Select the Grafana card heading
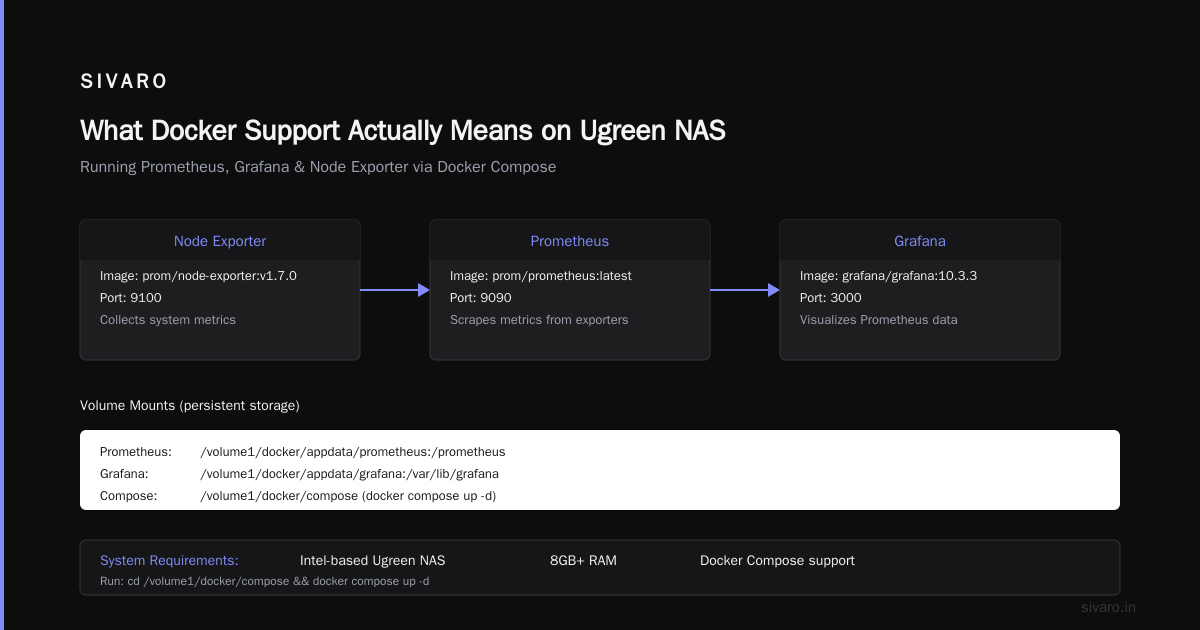This screenshot has height=630, width=1200. [x=920, y=241]
